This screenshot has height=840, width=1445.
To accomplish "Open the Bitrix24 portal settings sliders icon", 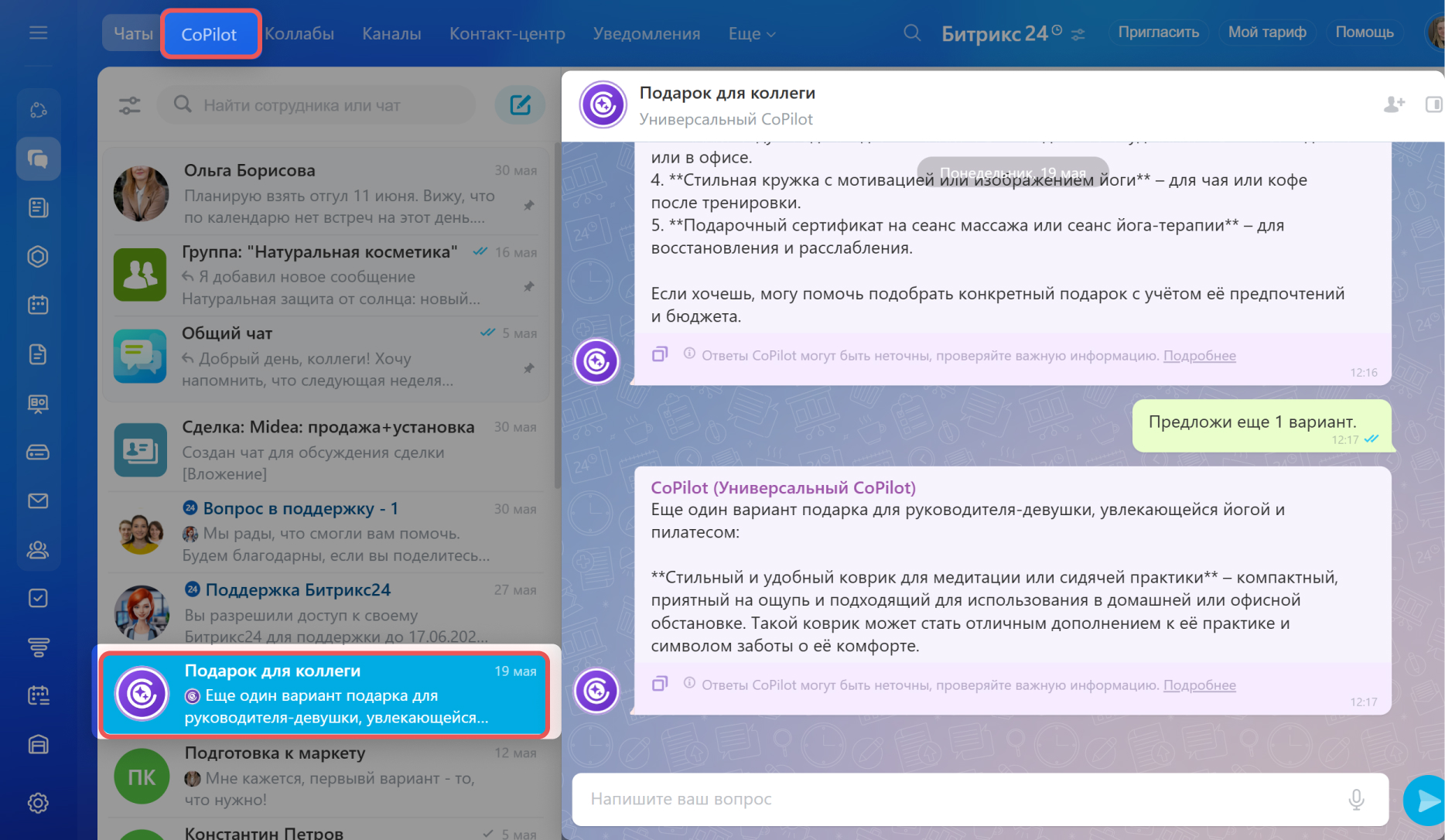I will tap(1078, 34).
